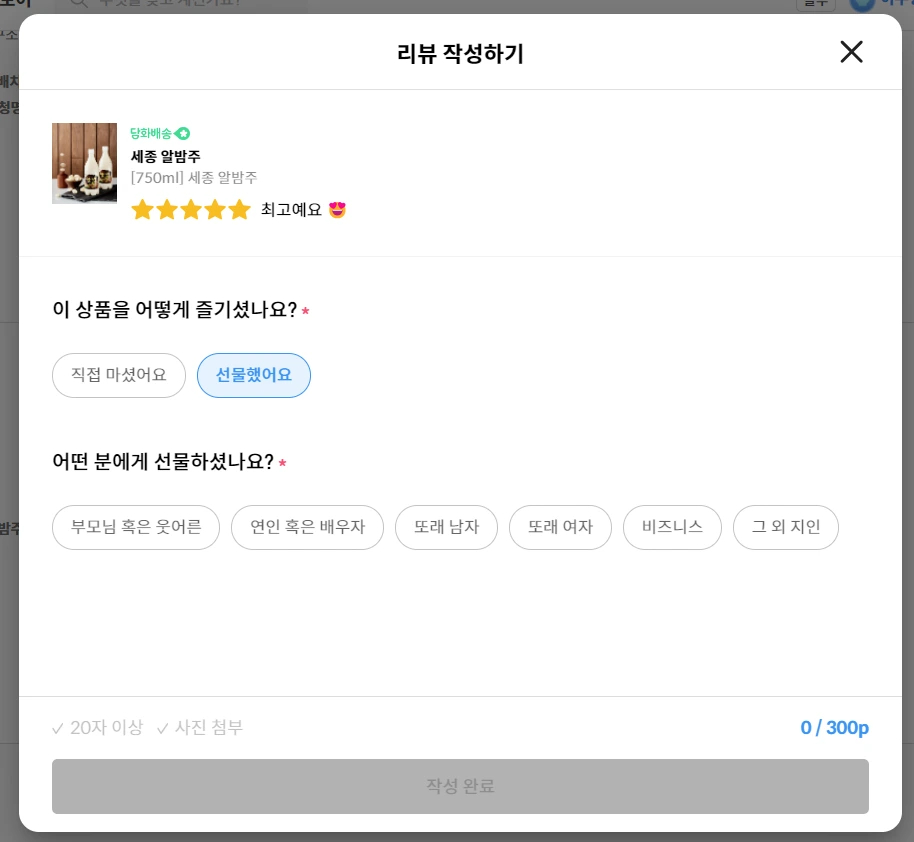
Task: Open the 세종 알밤주 product thumbnail
Action: point(85,163)
